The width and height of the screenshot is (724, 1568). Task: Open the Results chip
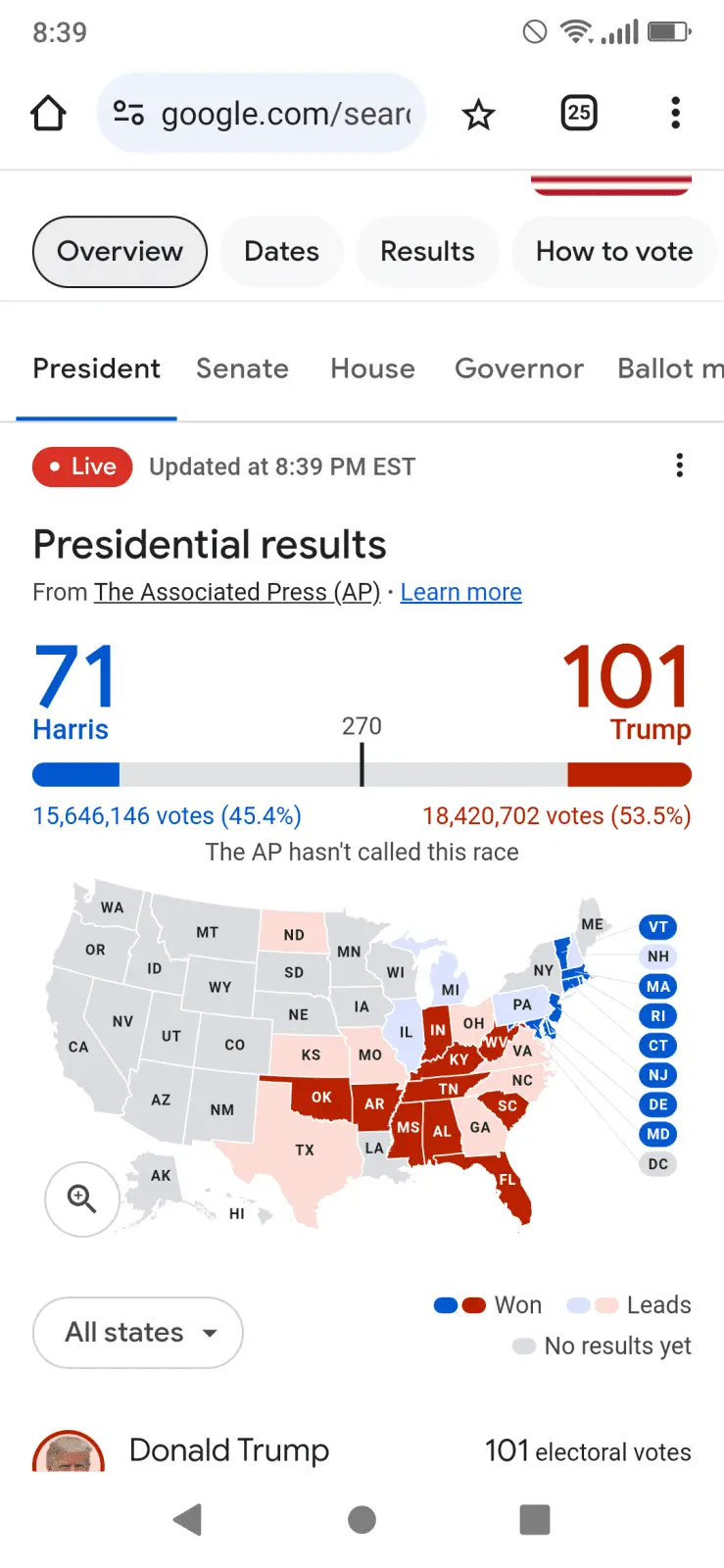pyautogui.click(x=427, y=252)
